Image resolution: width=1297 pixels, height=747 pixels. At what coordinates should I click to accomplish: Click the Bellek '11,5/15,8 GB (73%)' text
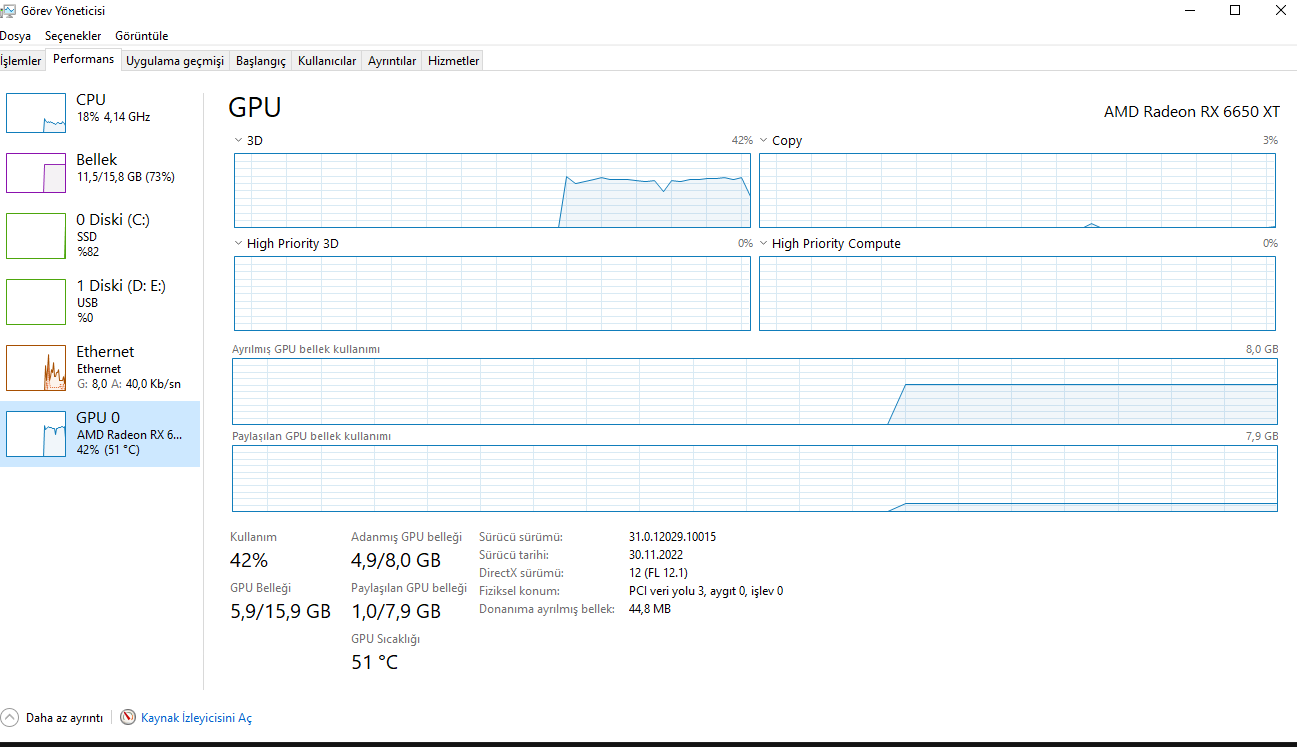click(x=126, y=177)
